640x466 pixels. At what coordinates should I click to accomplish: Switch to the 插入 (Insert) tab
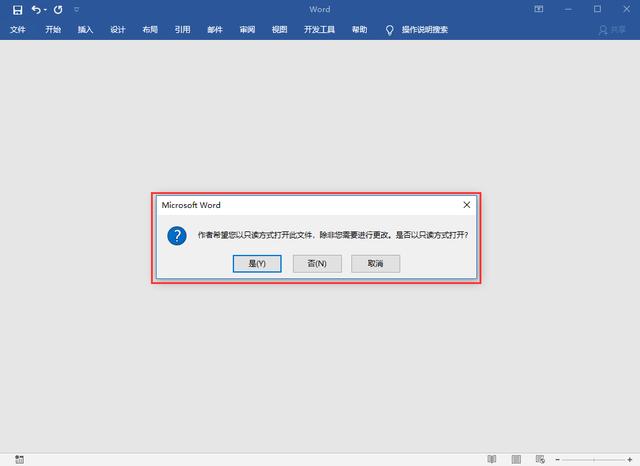(85, 29)
